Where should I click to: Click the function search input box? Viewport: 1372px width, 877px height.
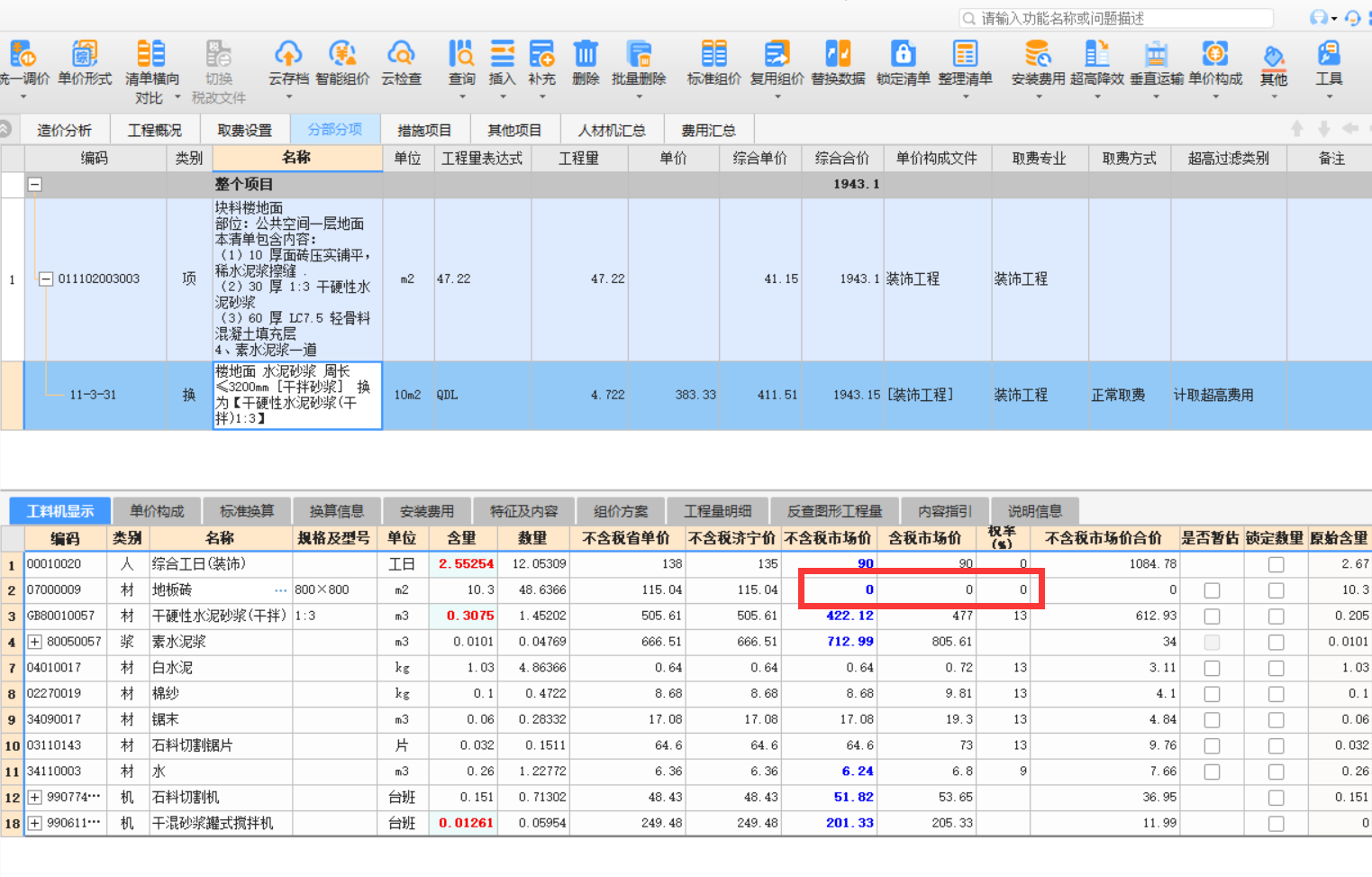1116,18
